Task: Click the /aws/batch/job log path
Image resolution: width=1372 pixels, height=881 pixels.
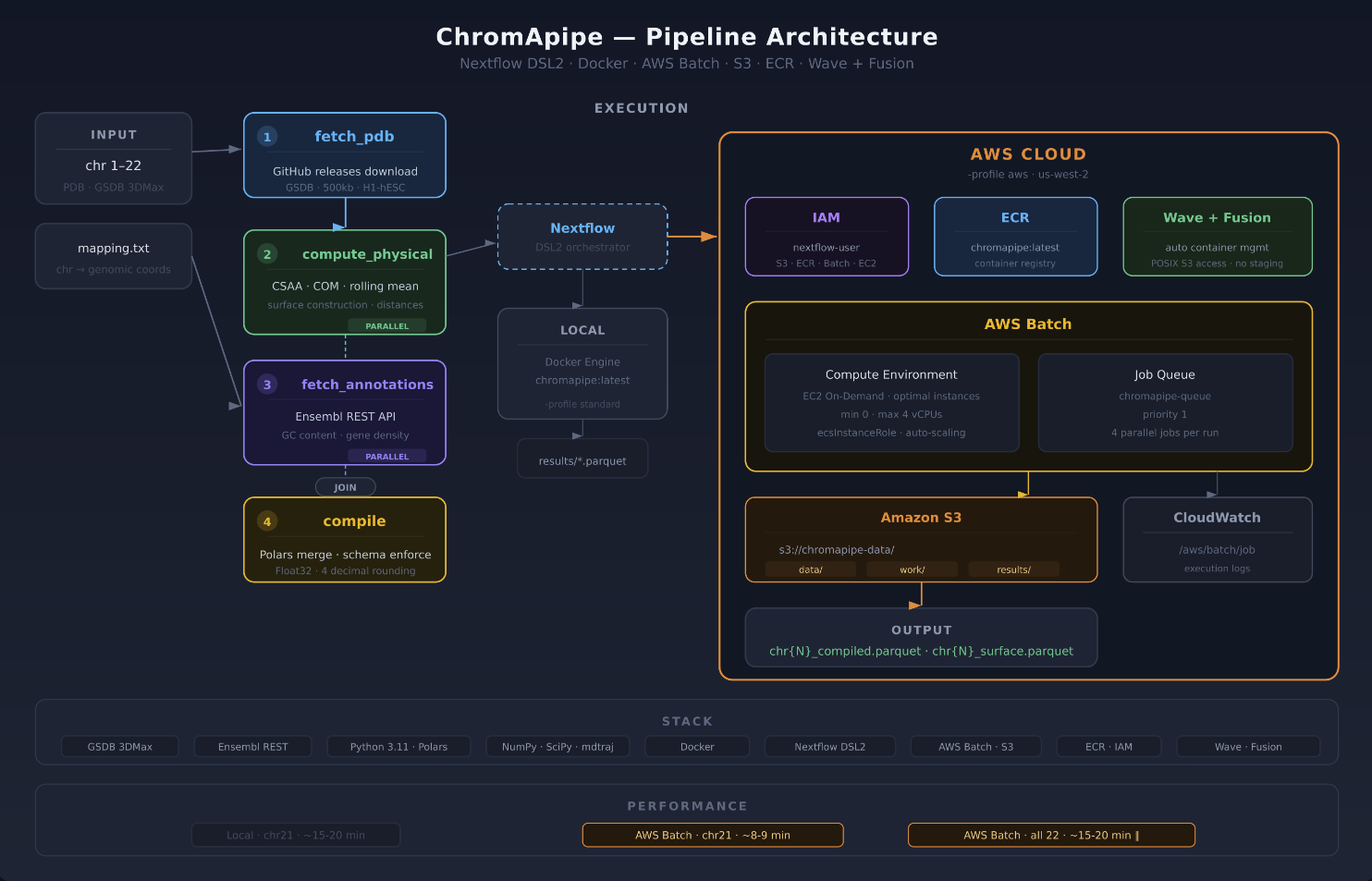Action: pos(1217,550)
